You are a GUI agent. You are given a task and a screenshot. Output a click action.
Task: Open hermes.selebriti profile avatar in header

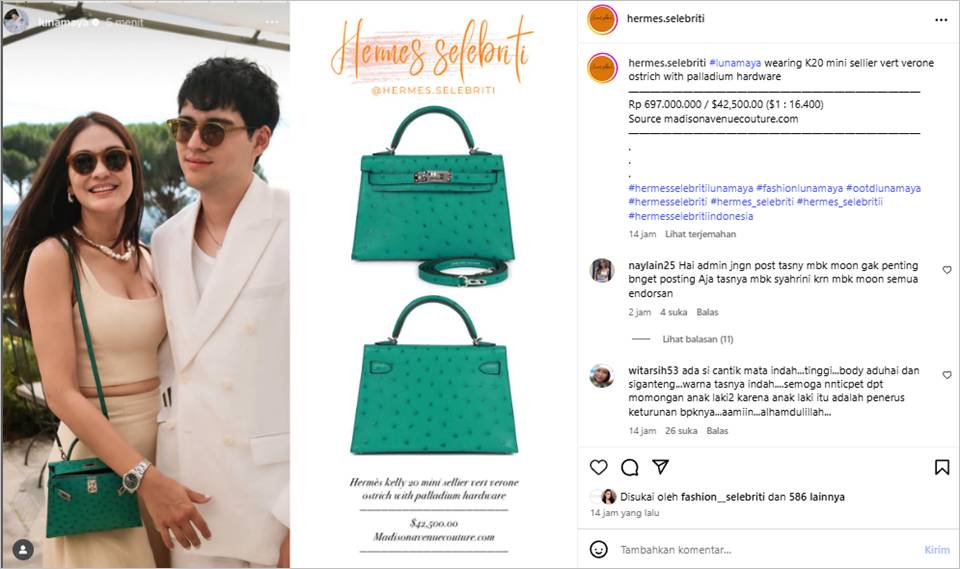pos(602,19)
